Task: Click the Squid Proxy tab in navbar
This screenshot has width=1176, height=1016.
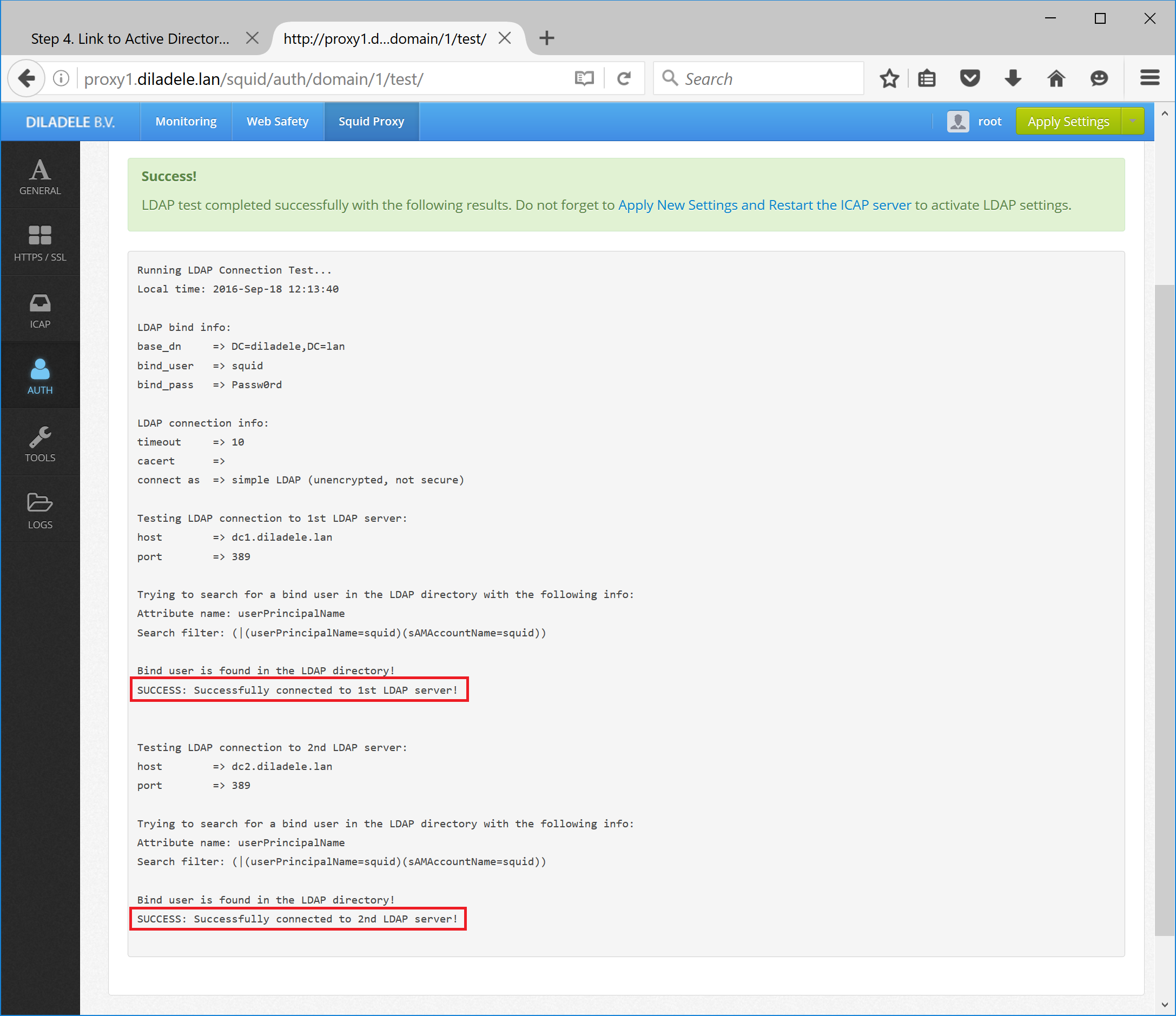Action: [x=372, y=120]
